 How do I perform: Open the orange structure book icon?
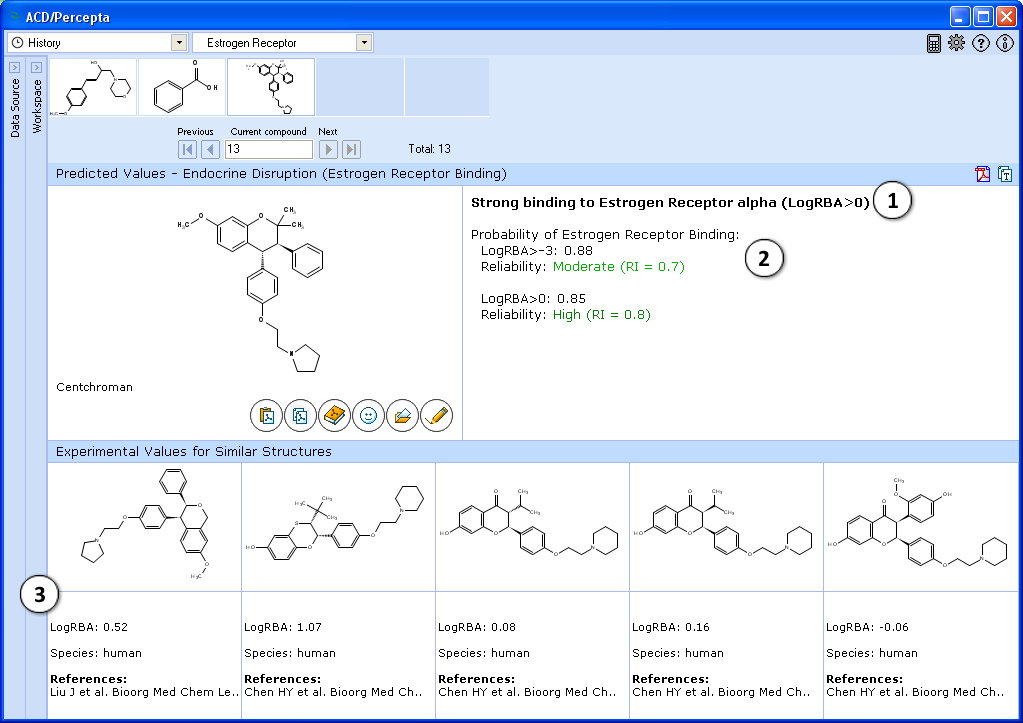click(335, 415)
